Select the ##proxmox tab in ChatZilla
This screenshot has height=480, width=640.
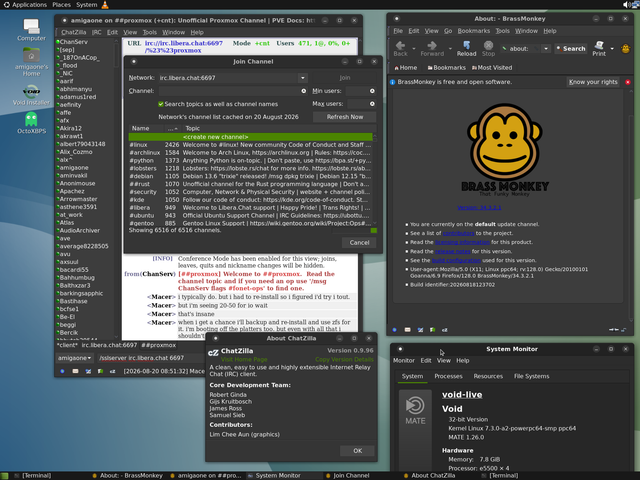(x=158, y=345)
